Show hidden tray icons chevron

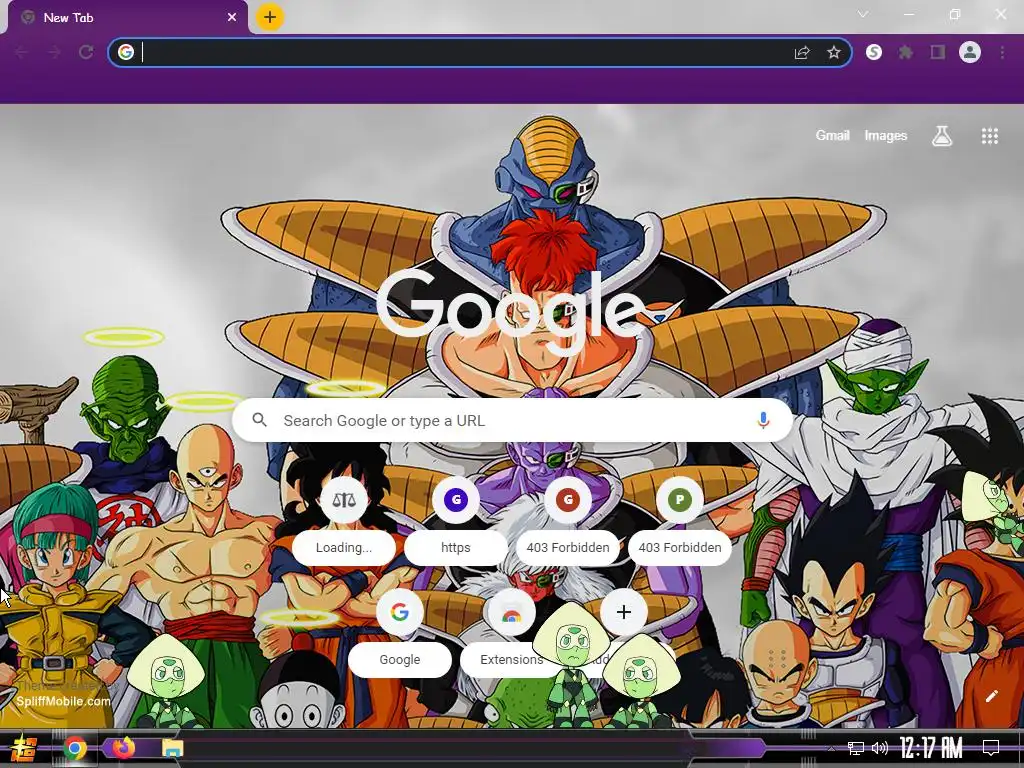coord(831,748)
